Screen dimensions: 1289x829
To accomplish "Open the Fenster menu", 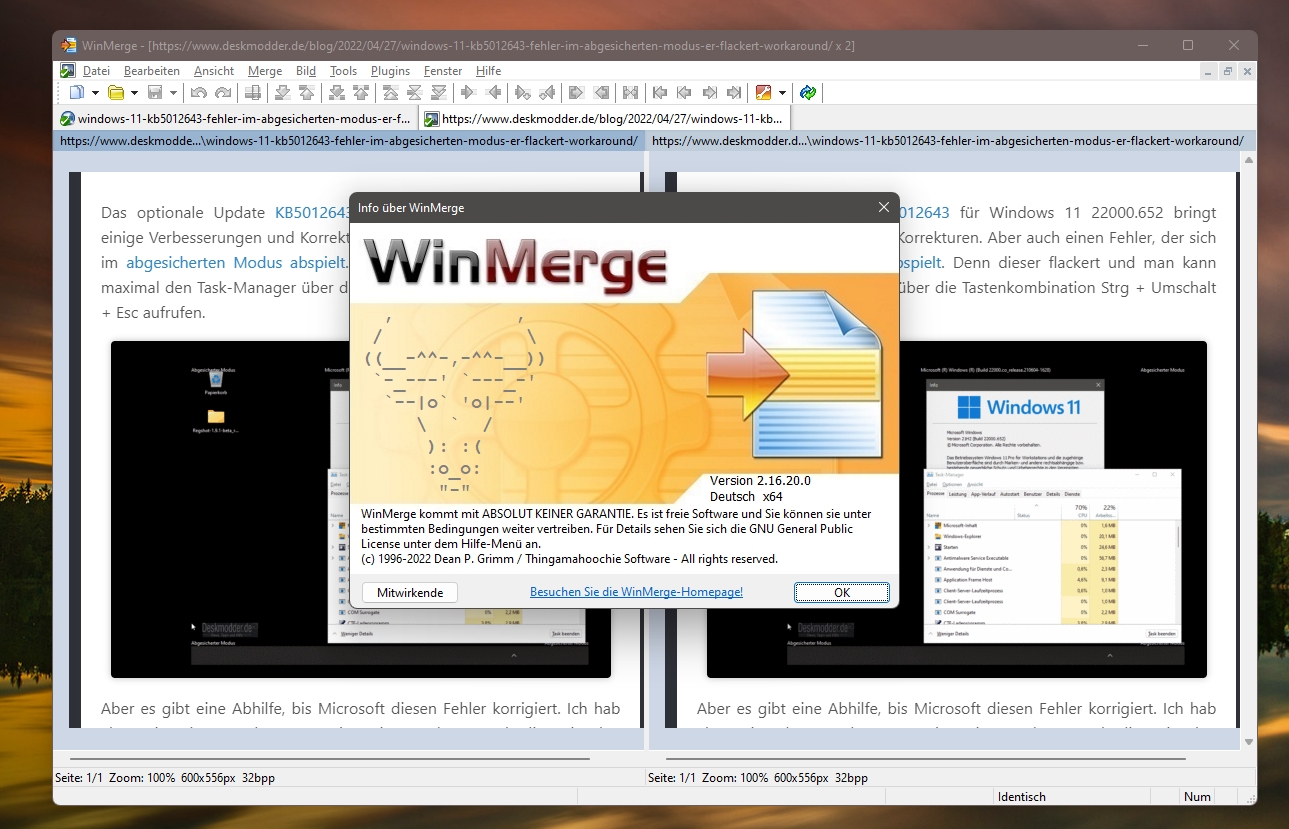I will (x=443, y=71).
